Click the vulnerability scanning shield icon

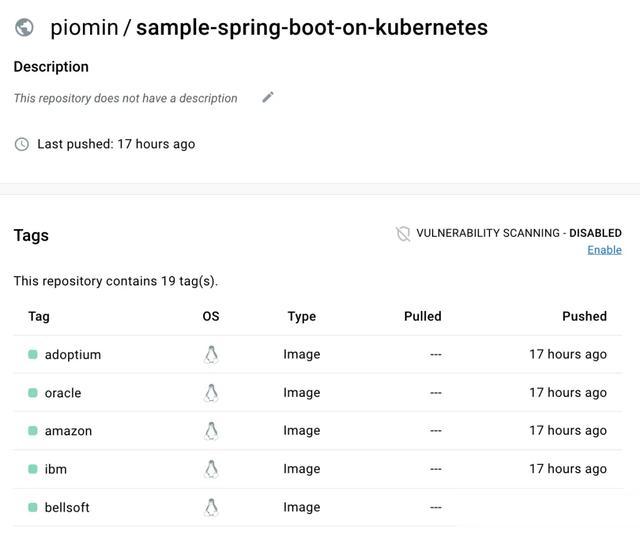[x=403, y=234]
